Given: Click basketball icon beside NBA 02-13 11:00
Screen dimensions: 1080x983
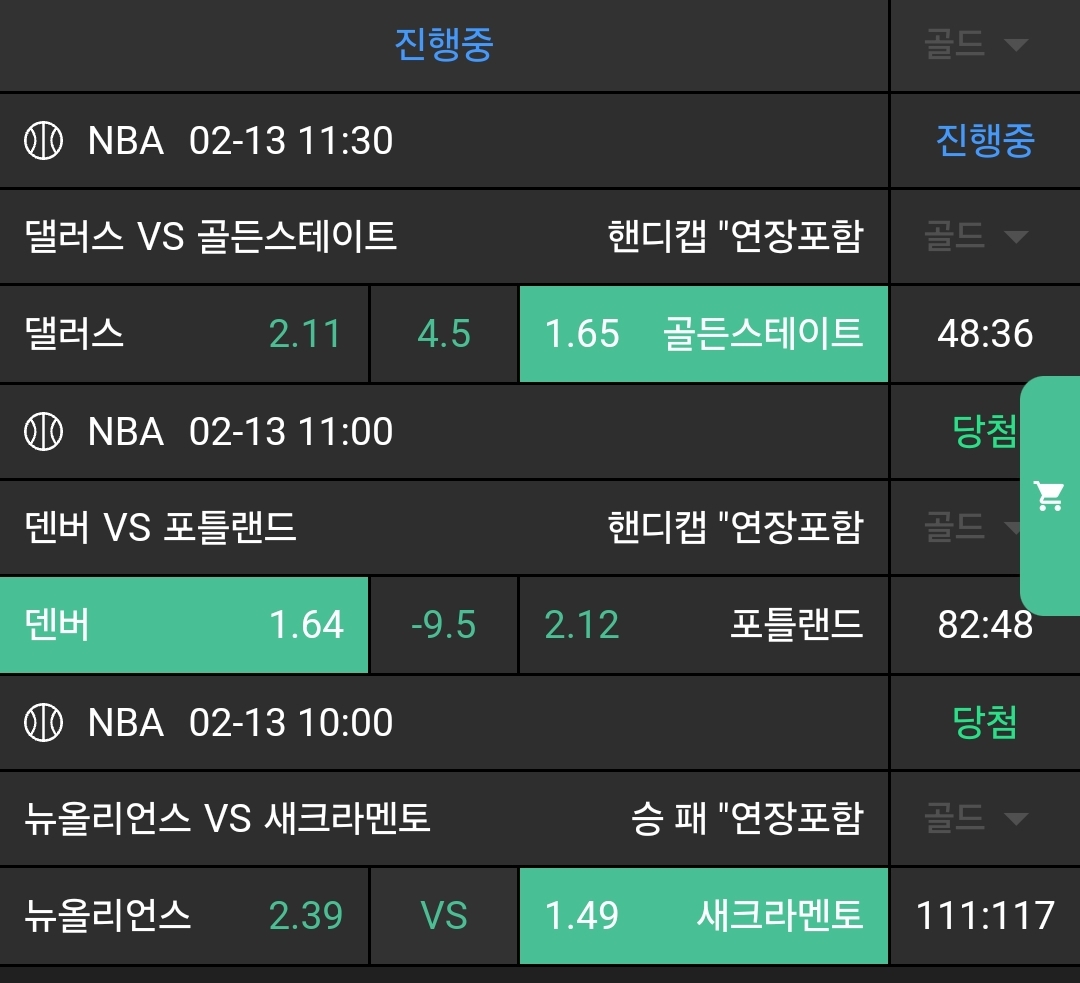Looking at the screenshot, I should coord(44,432).
